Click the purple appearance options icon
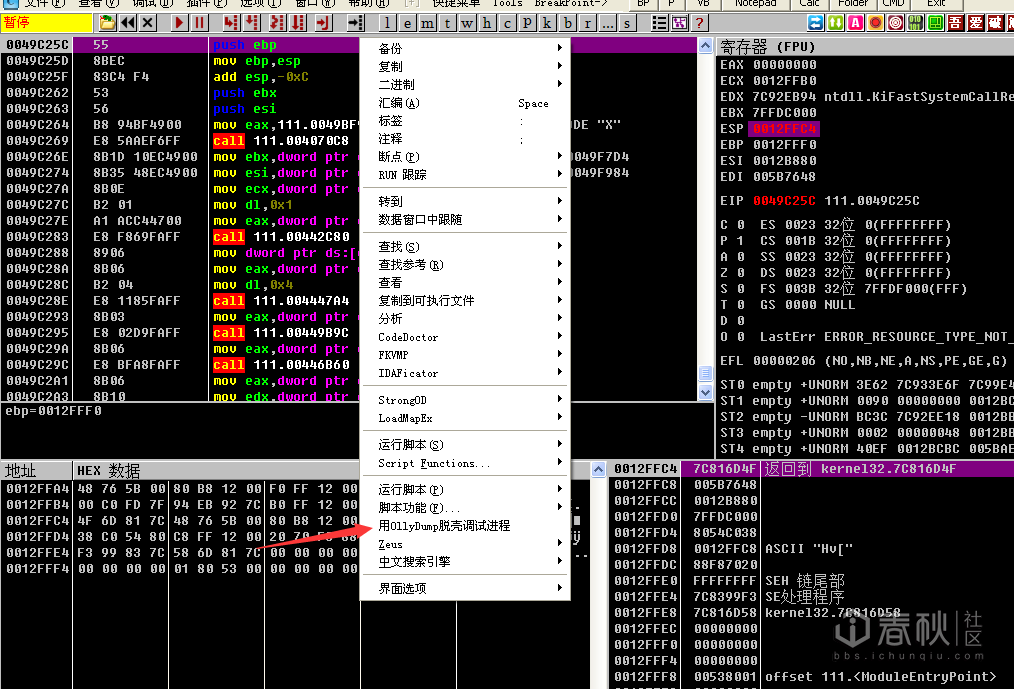The height and width of the screenshot is (689, 1014). pyautogui.click(x=679, y=23)
